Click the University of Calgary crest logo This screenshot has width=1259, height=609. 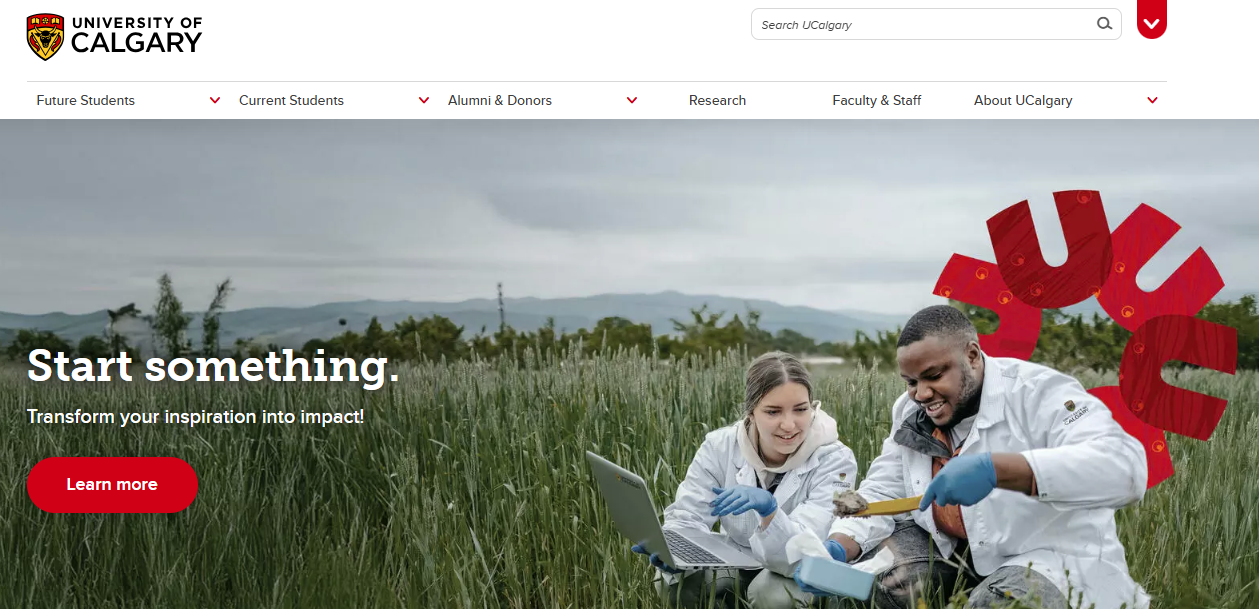(x=46, y=37)
